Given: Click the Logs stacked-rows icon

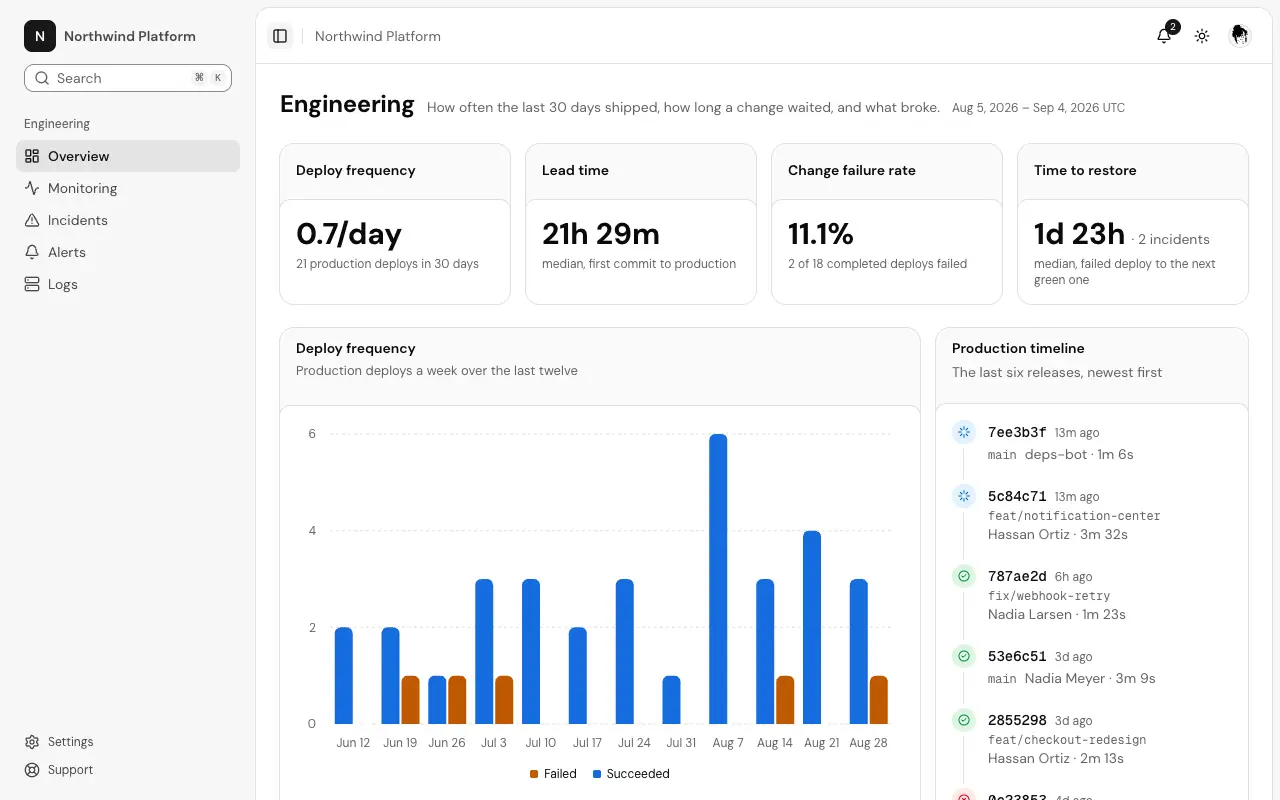Looking at the screenshot, I should coord(32,284).
